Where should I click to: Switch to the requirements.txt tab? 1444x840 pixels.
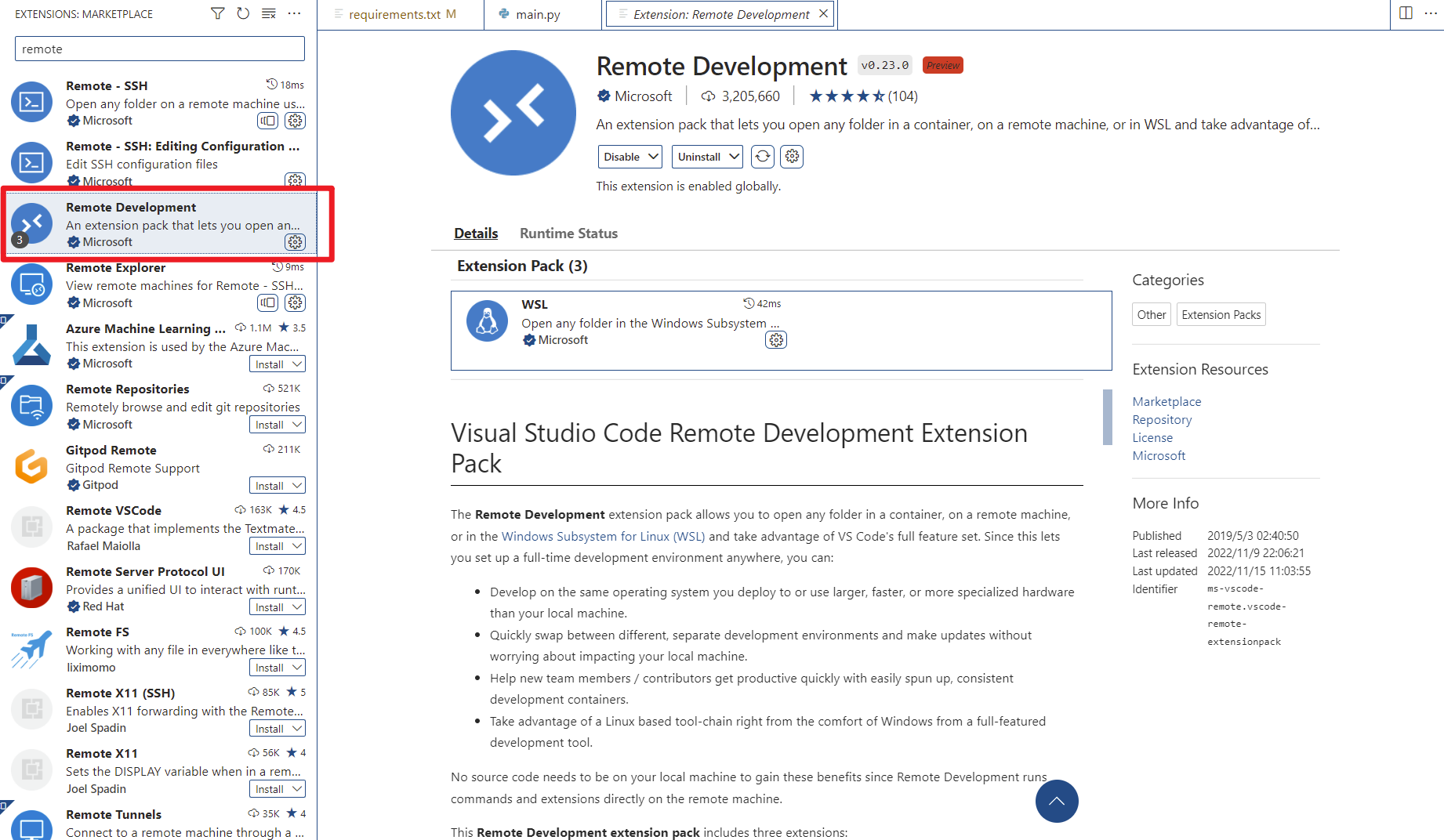401,14
